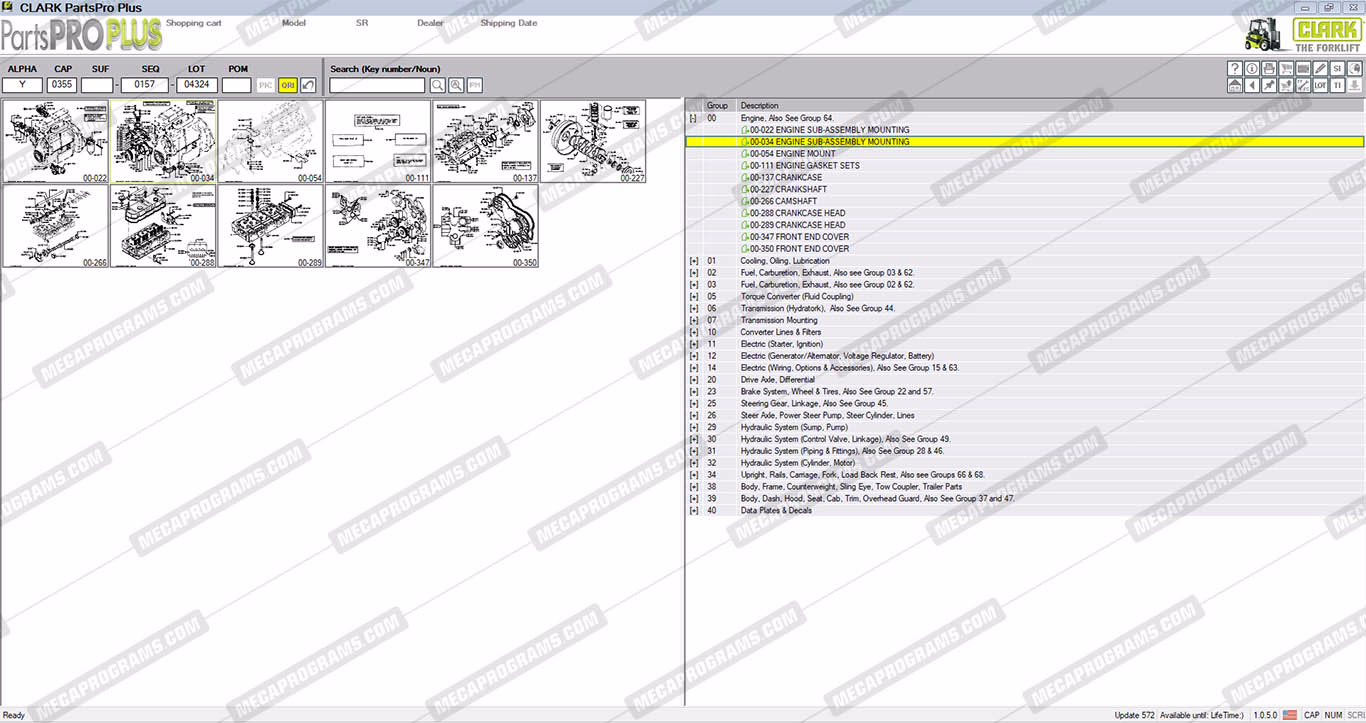1366x723 pixels.
Task: Click the SI toolbar button
Action: [x=1337, y=68]
